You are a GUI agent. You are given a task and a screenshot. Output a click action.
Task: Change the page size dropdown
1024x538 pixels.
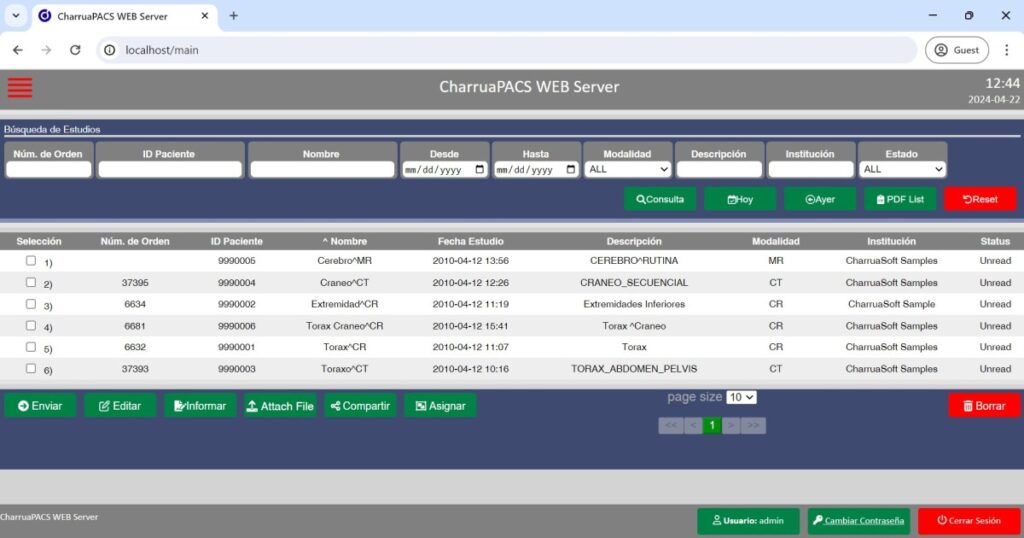(741, 397)
